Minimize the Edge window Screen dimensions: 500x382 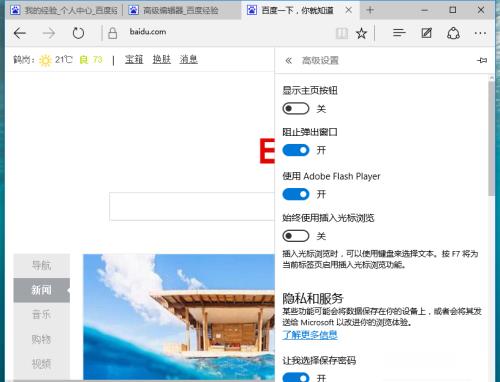coord(424,10)
